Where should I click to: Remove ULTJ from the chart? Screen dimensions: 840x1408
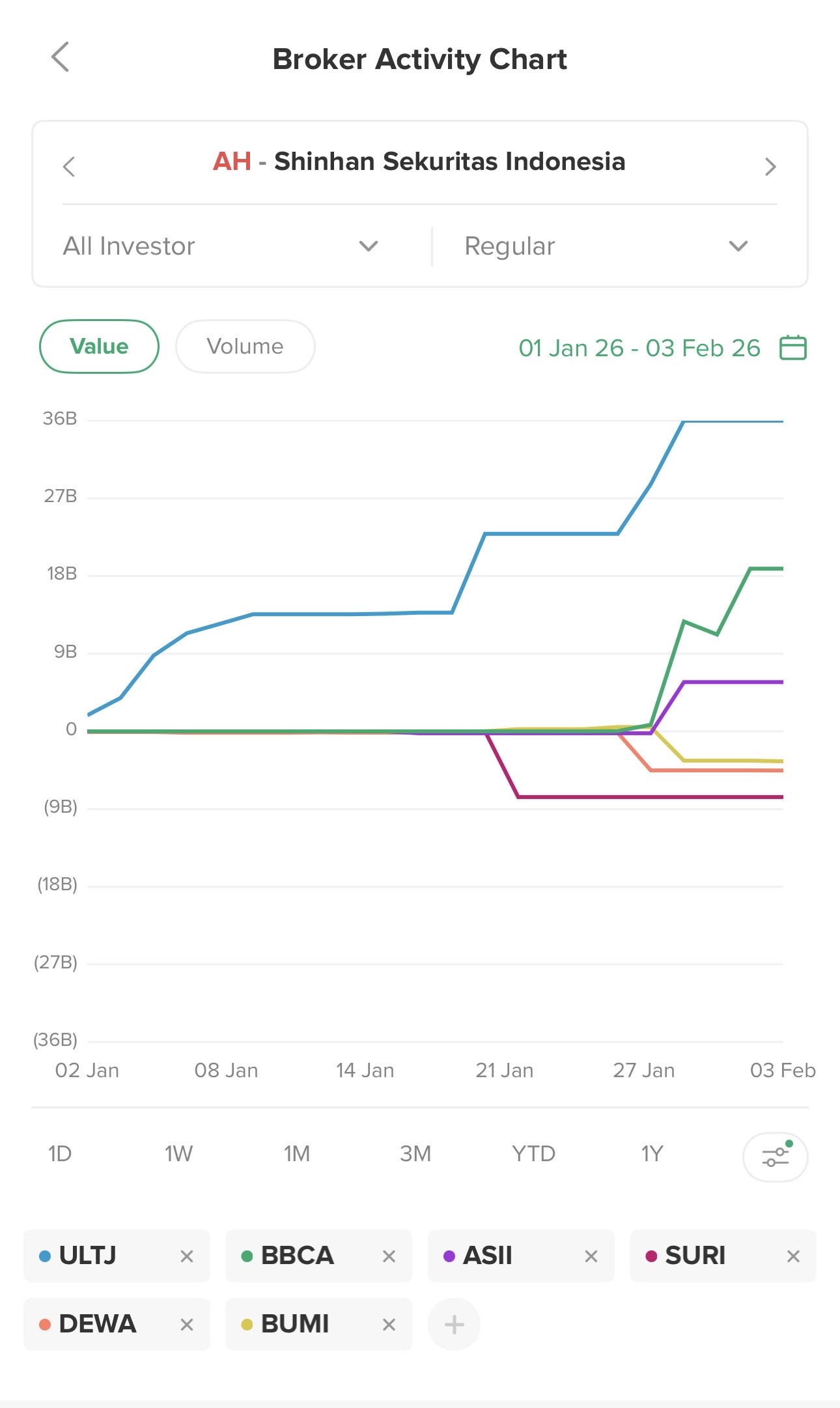pyautogui.click(x=187, y=1256)
